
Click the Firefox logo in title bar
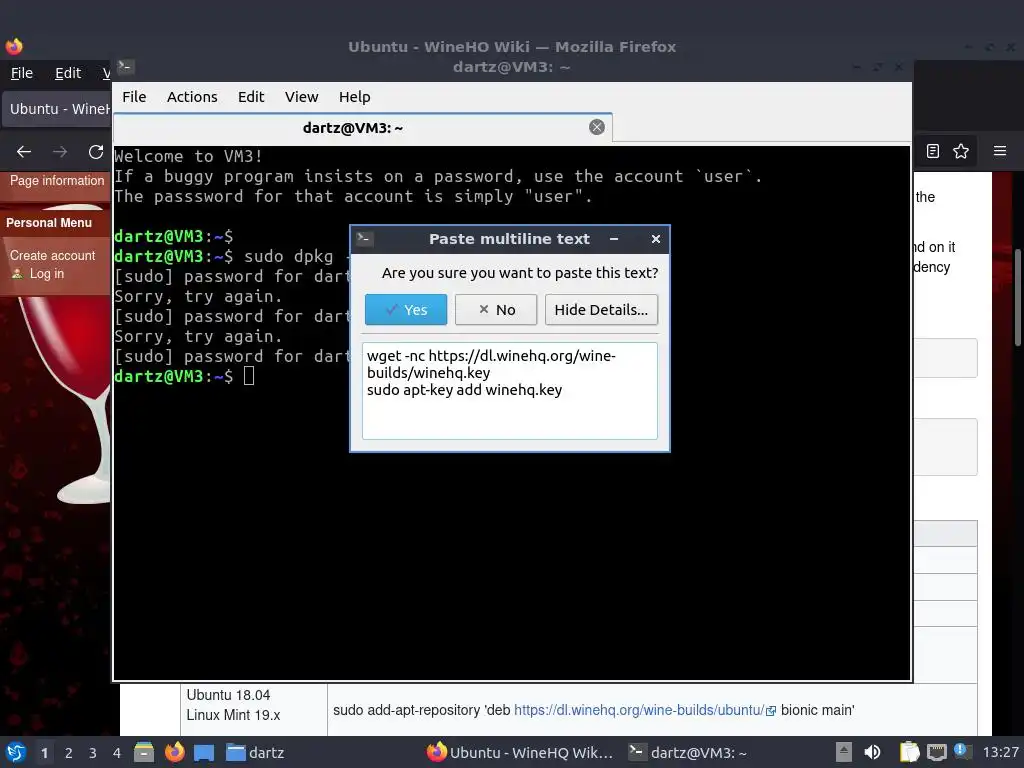14,46
